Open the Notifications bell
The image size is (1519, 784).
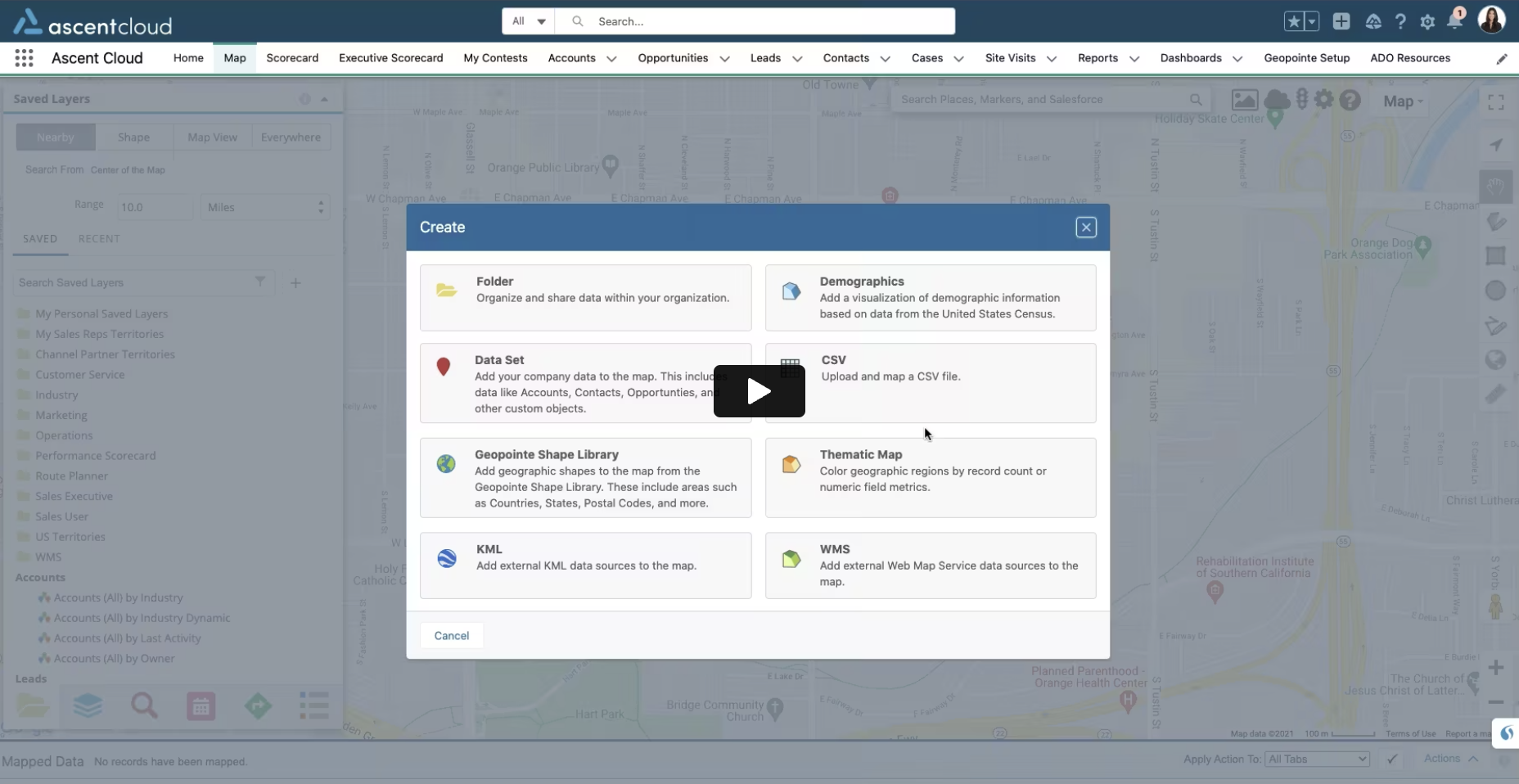click(x=1455, y=20)
